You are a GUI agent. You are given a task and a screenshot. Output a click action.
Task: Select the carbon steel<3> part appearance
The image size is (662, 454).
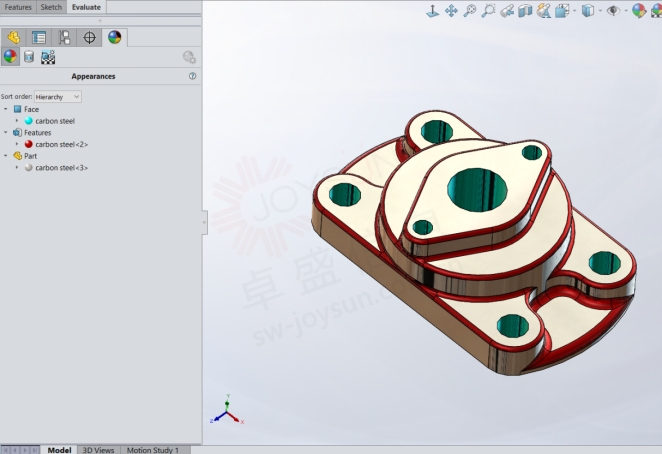60,167
